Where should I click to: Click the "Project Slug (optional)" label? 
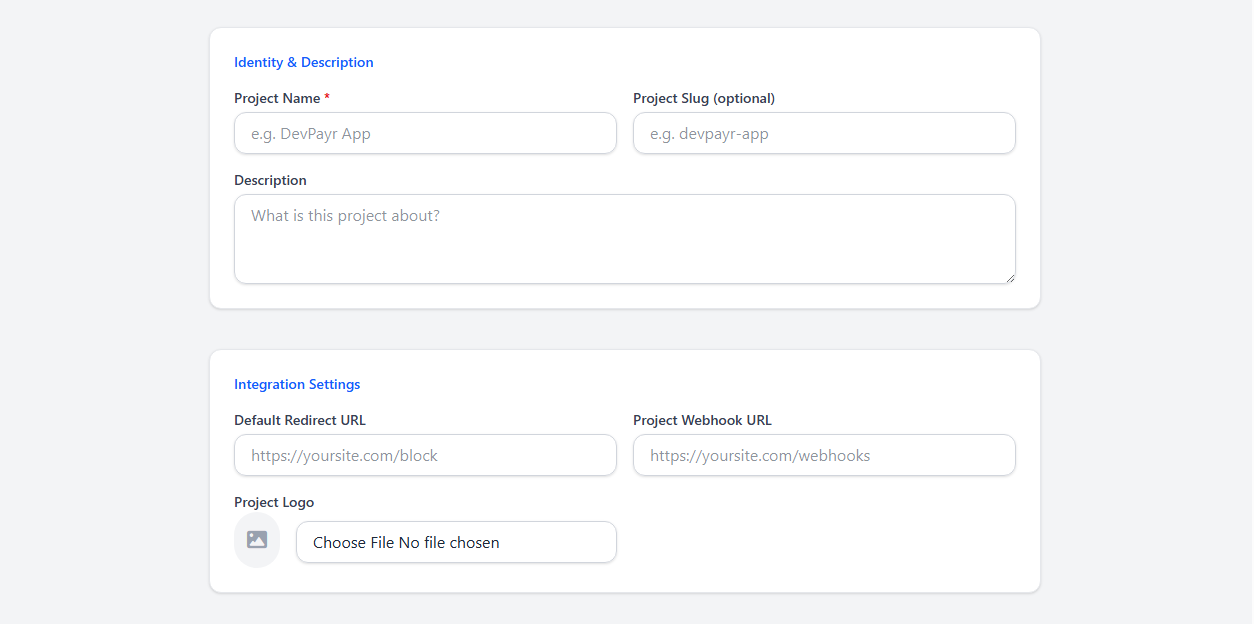pos(704,98)
